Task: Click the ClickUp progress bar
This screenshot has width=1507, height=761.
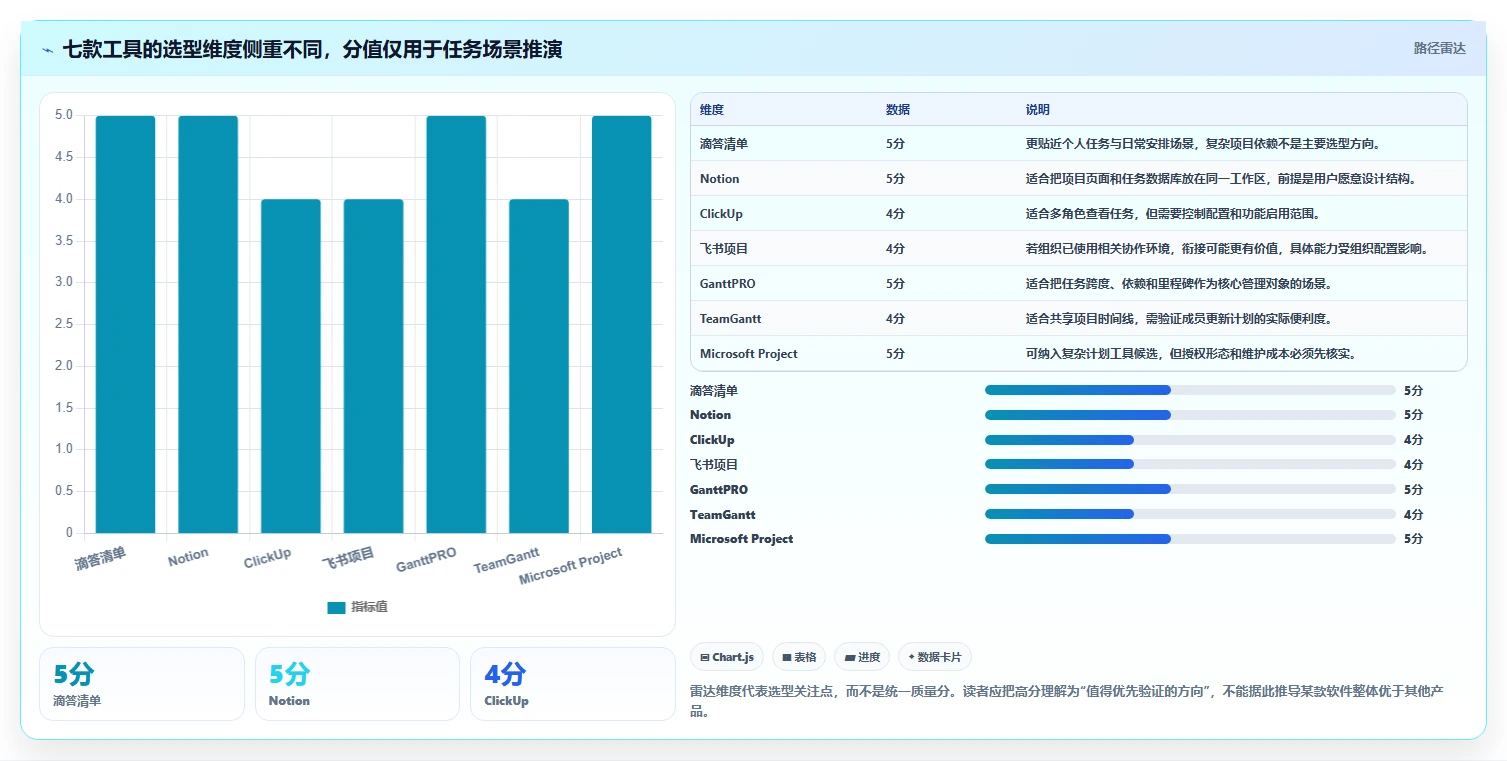Action: click(x=1190, y=440)
